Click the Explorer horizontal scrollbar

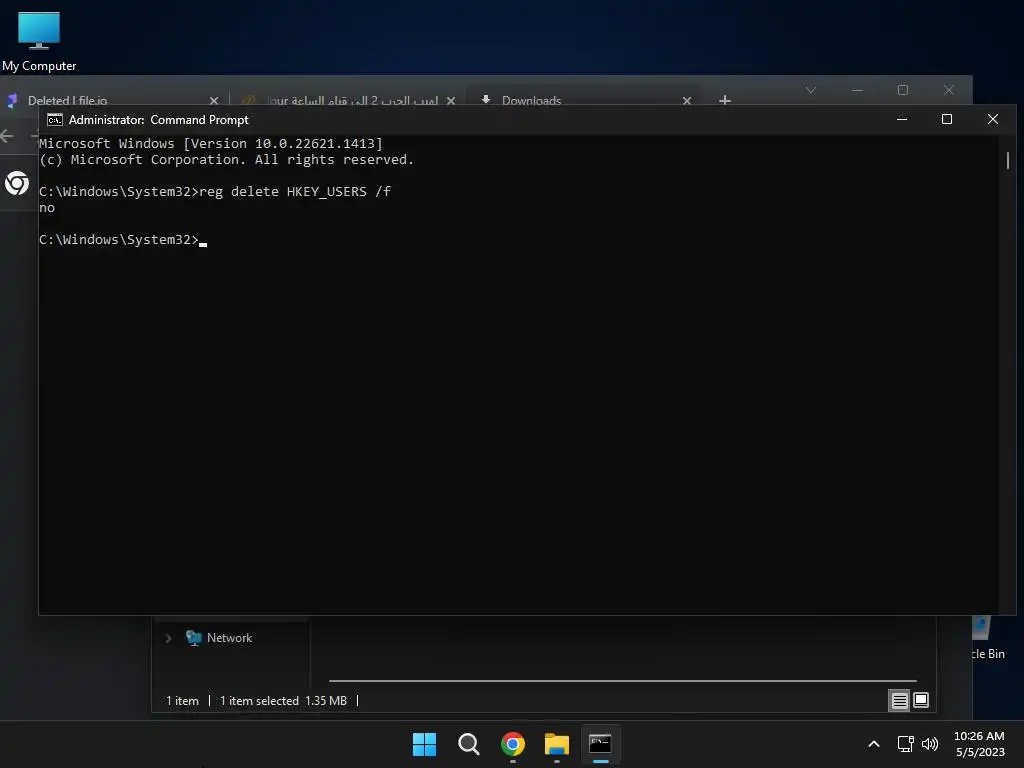(x=622, y=680)
